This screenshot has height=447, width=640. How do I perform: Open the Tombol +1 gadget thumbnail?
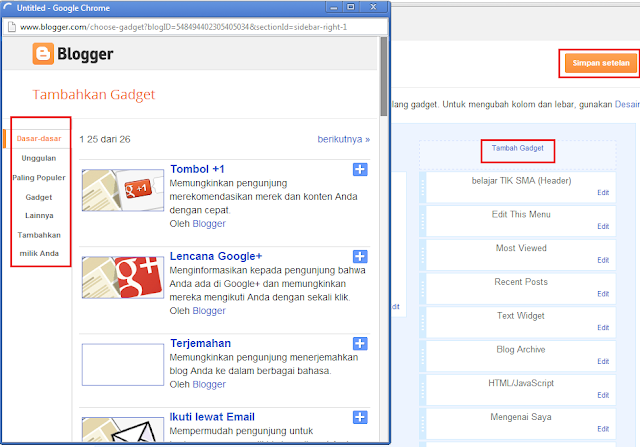tap(123, 190)
